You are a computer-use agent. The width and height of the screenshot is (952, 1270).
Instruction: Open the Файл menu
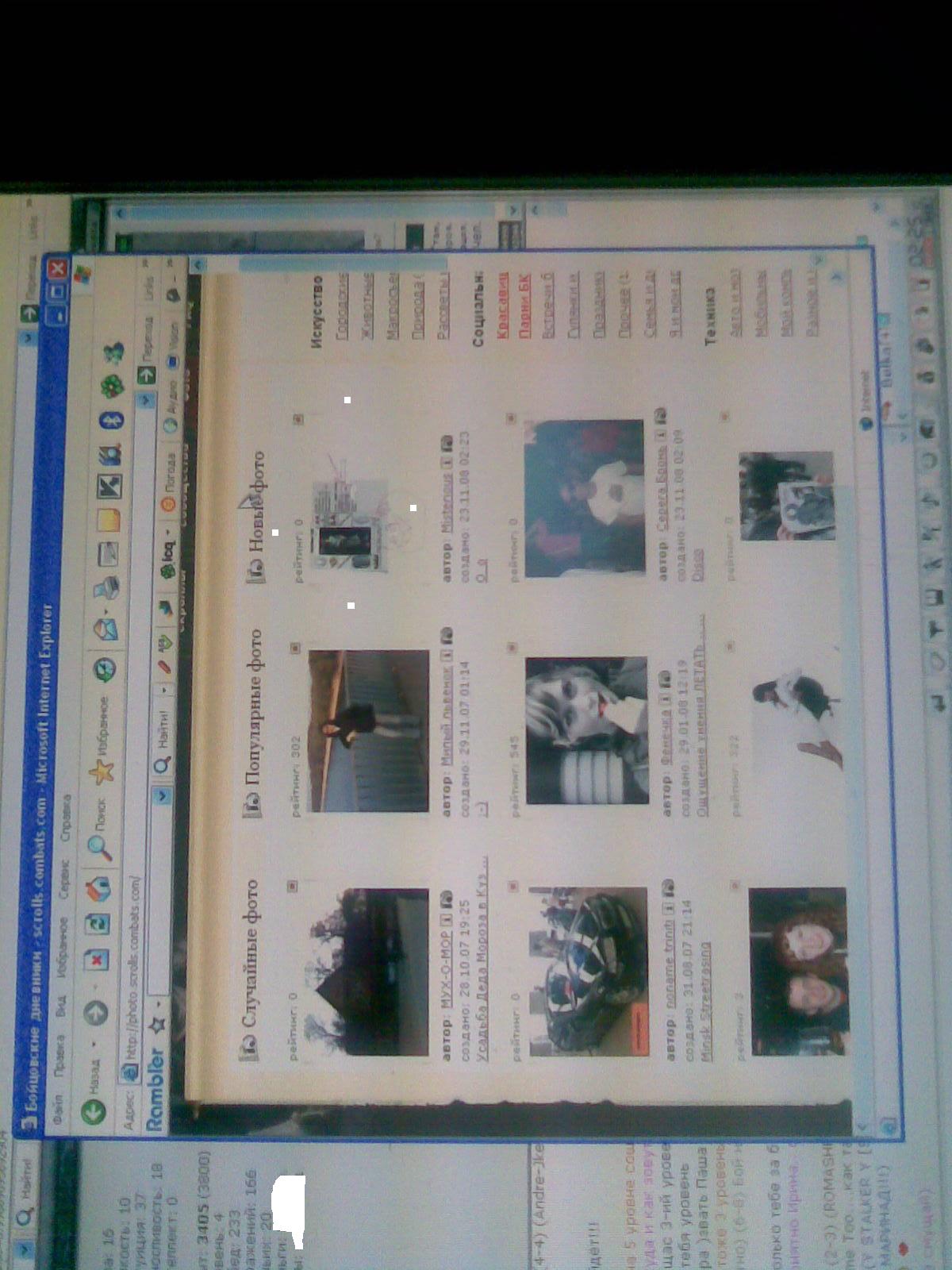click(x=59, y=1110)
